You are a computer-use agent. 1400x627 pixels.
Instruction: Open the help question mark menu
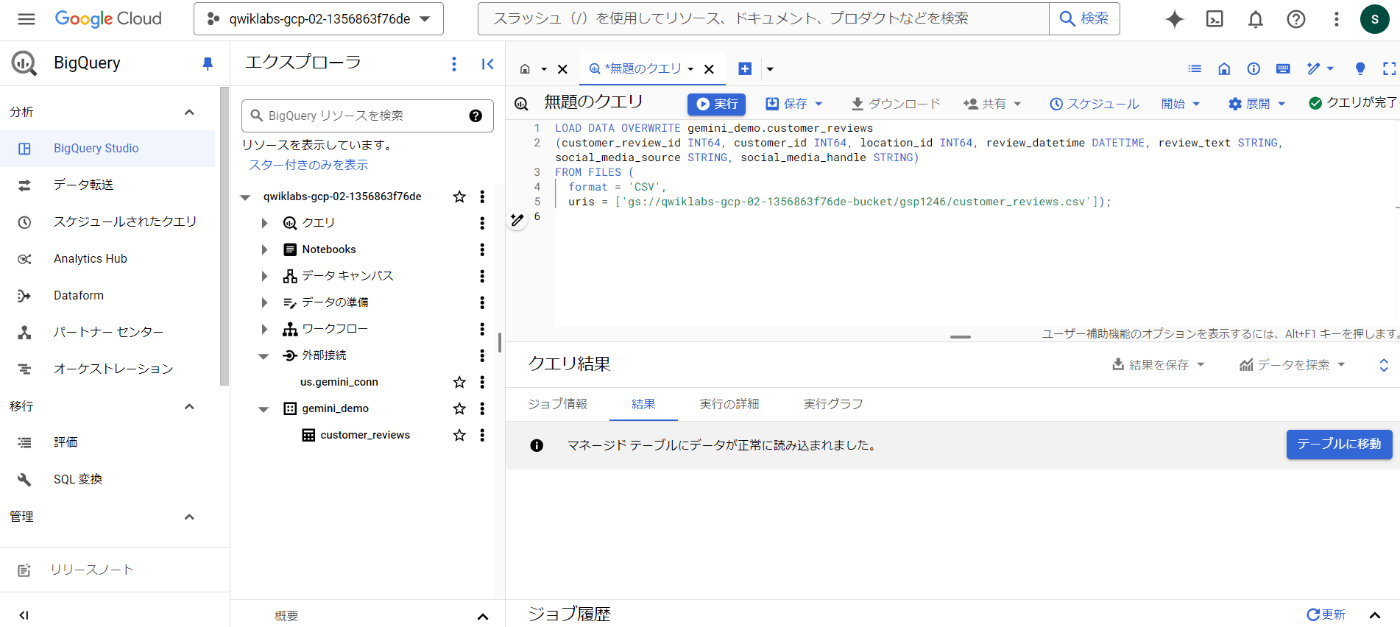click(1296, 19)
